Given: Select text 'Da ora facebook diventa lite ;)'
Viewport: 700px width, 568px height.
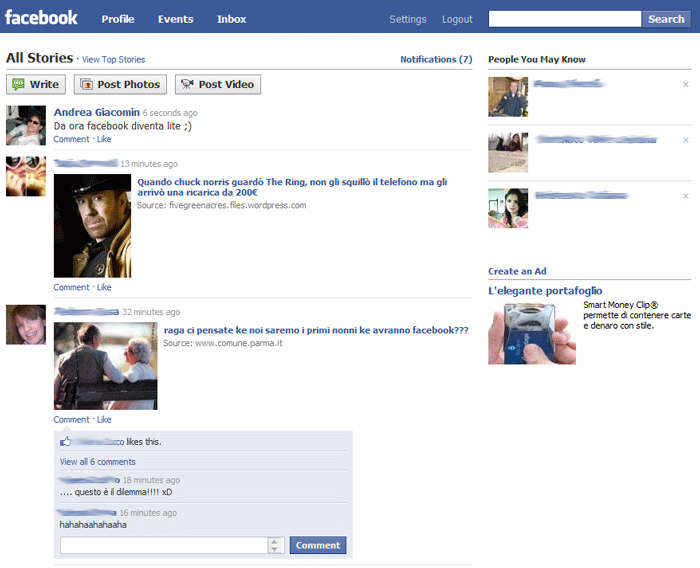Looking at the screenshot, I should (x=123, y=126).
